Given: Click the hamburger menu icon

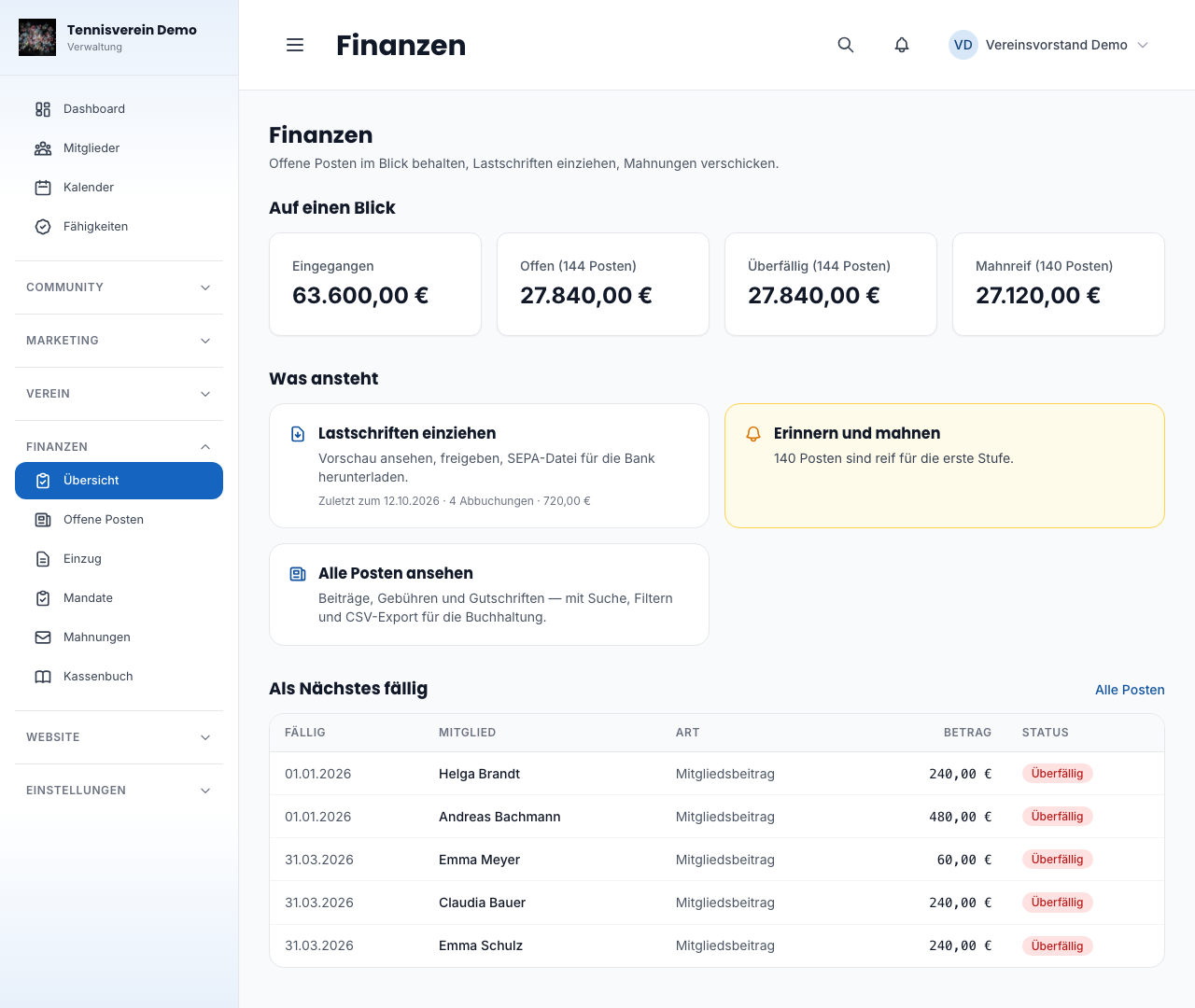Looking at the screenshot, I should (x=295, y=45).
